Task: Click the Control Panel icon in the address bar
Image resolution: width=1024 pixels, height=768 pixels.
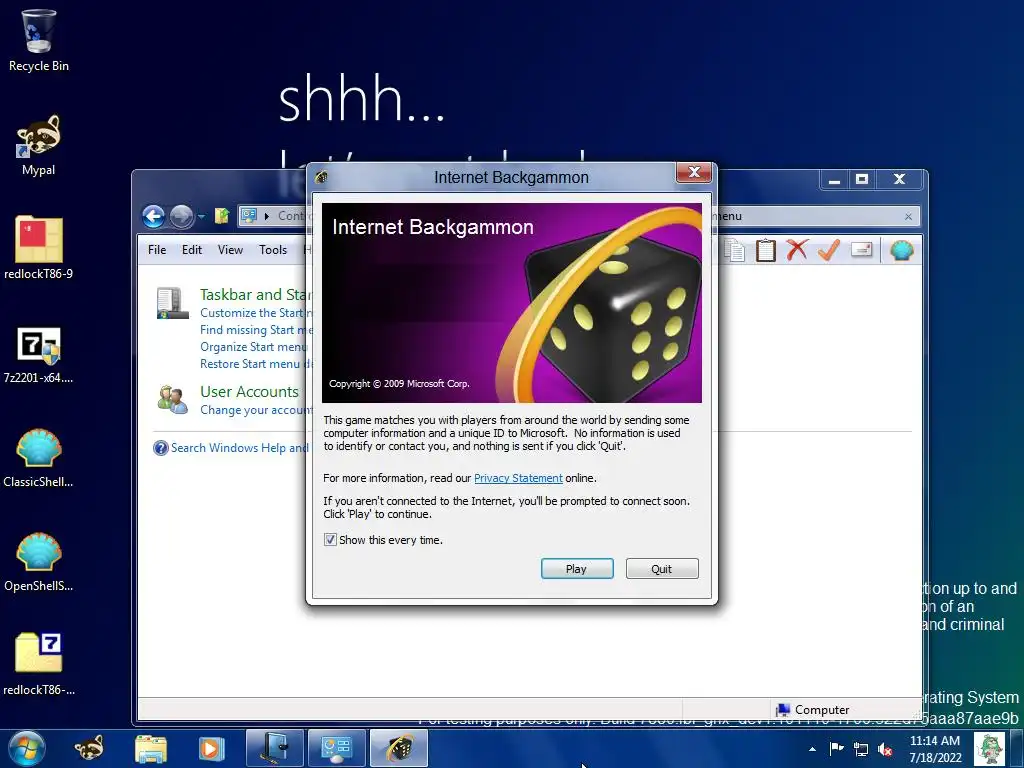Action: click(x=249, y=216)
